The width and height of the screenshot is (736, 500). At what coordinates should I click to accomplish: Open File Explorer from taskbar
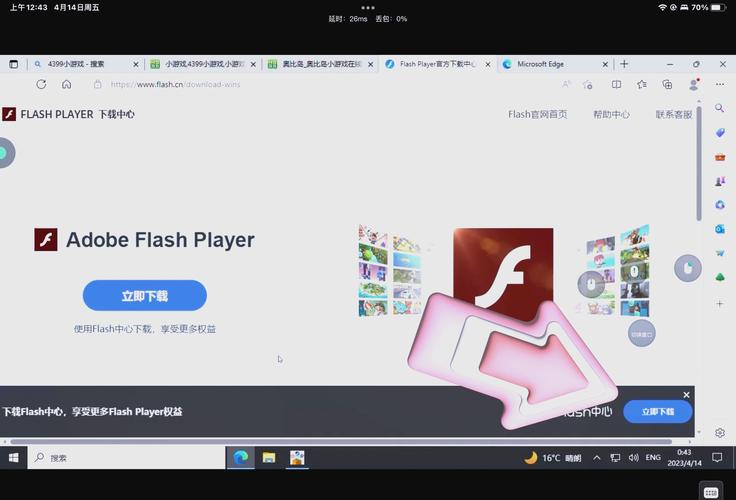pyautogui.click(x=269, y=457)
